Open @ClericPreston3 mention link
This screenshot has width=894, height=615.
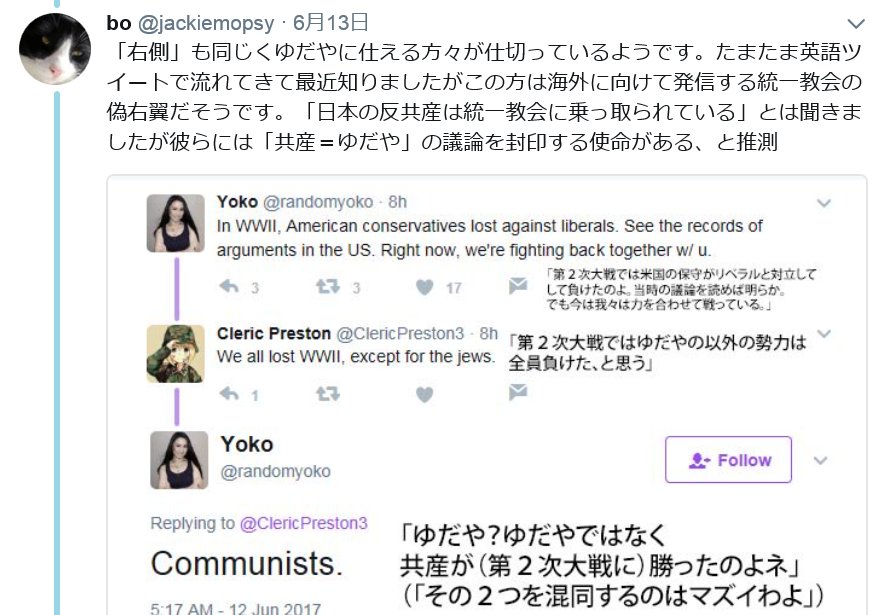click(x=304, y=523)
